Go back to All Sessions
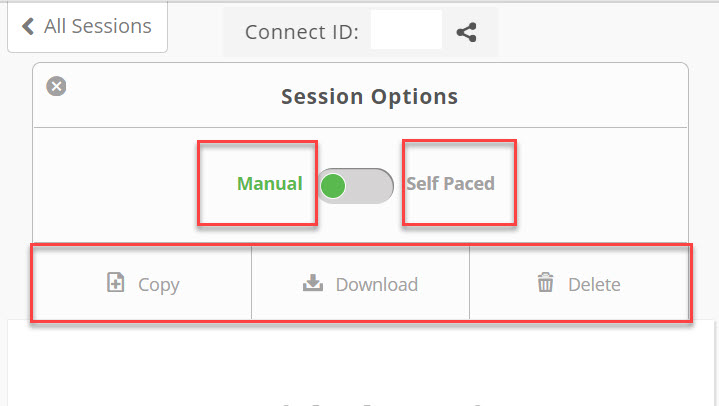Image resolution: width=719 pixels, height=406 pixels. (88, 27)
